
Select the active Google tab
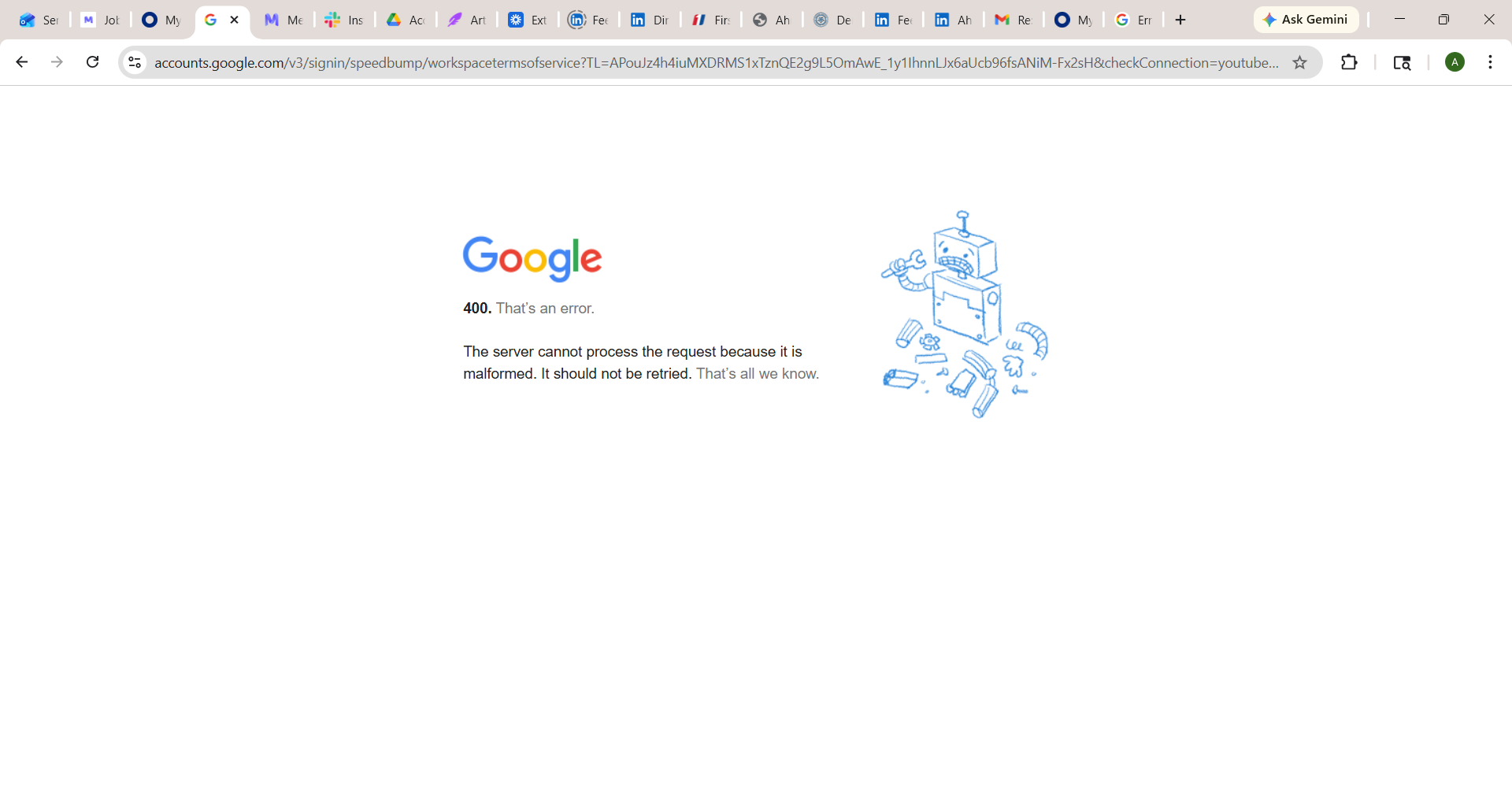[222, 20]
